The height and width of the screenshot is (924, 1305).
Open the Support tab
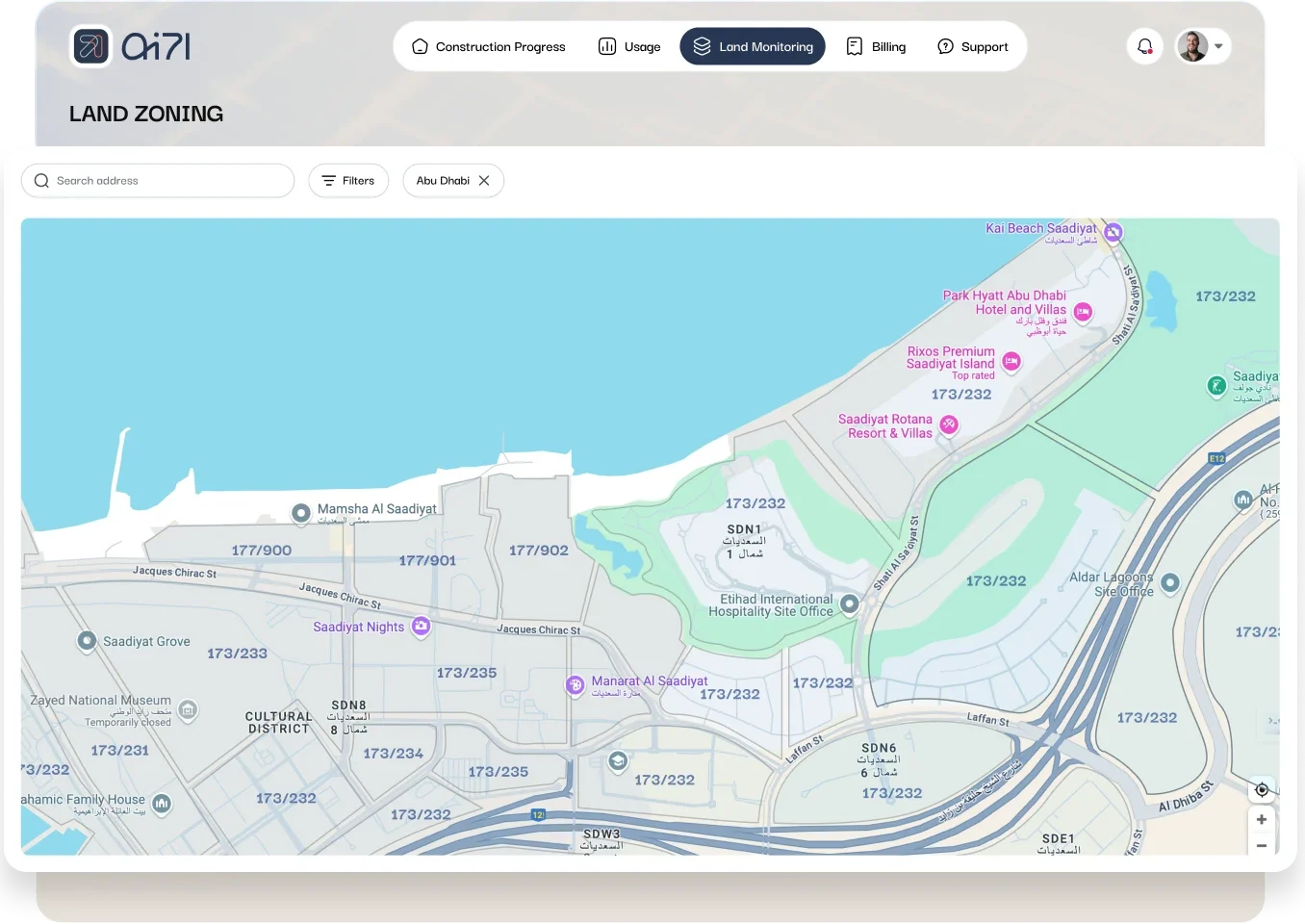[973, 46]
